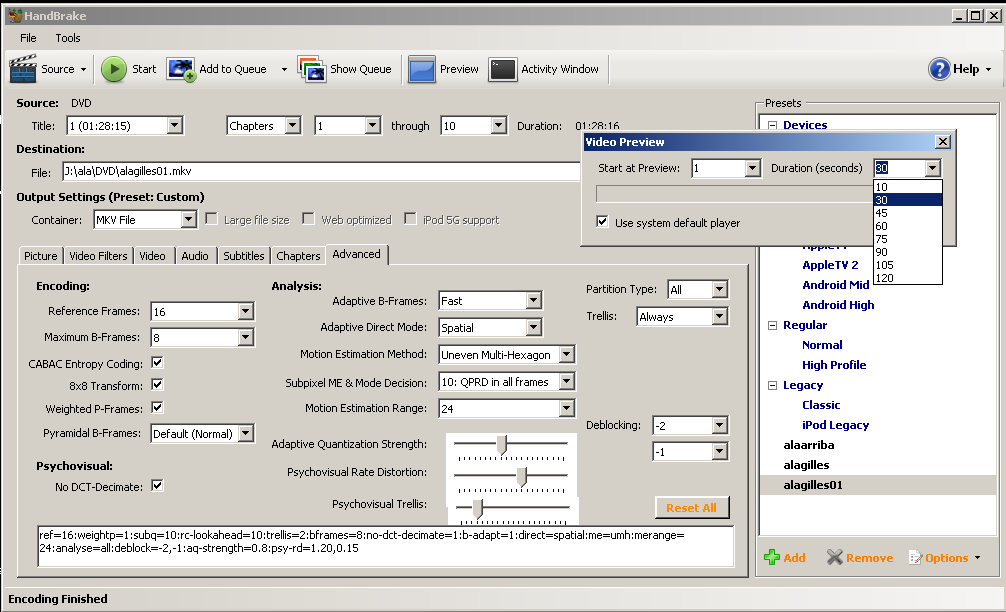
Task: Select the Android High preset
Action: tap(838, 305)
